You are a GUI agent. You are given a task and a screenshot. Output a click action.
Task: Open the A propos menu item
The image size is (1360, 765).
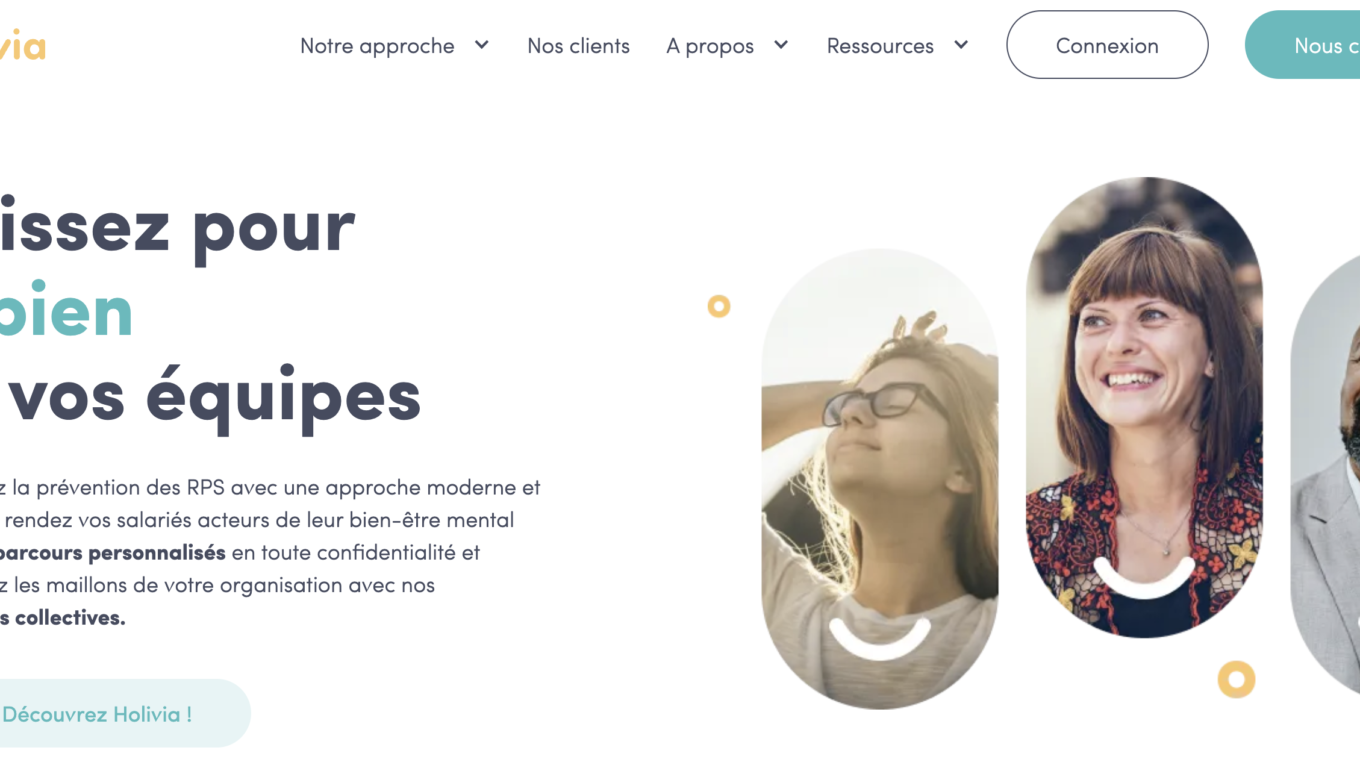(710, 46)
